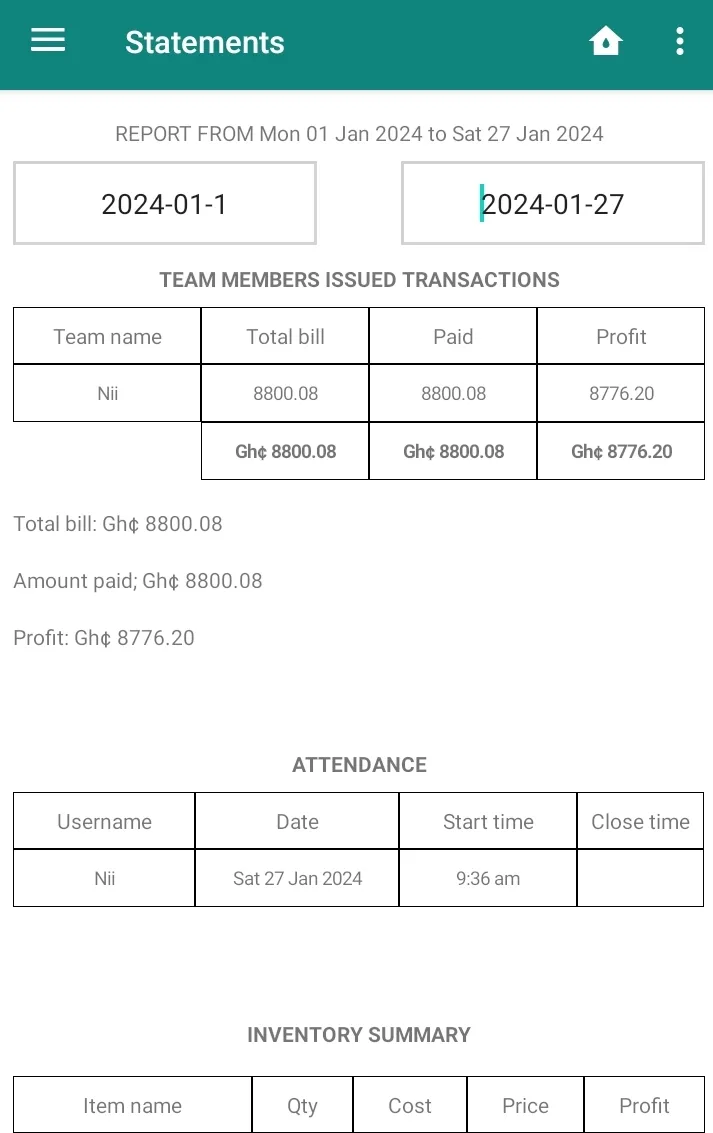
Task: Tap the 9:36 am start time cell
Action: (488, 878)
